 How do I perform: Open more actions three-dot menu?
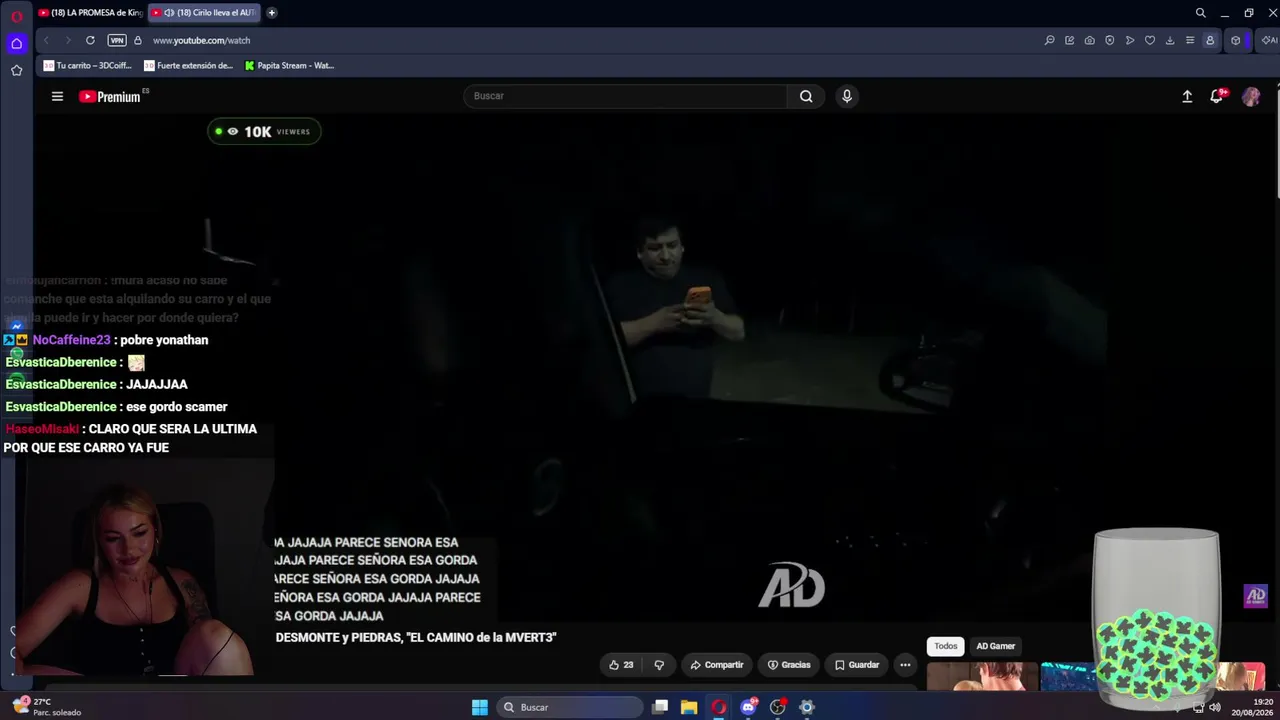click(905, 665)
